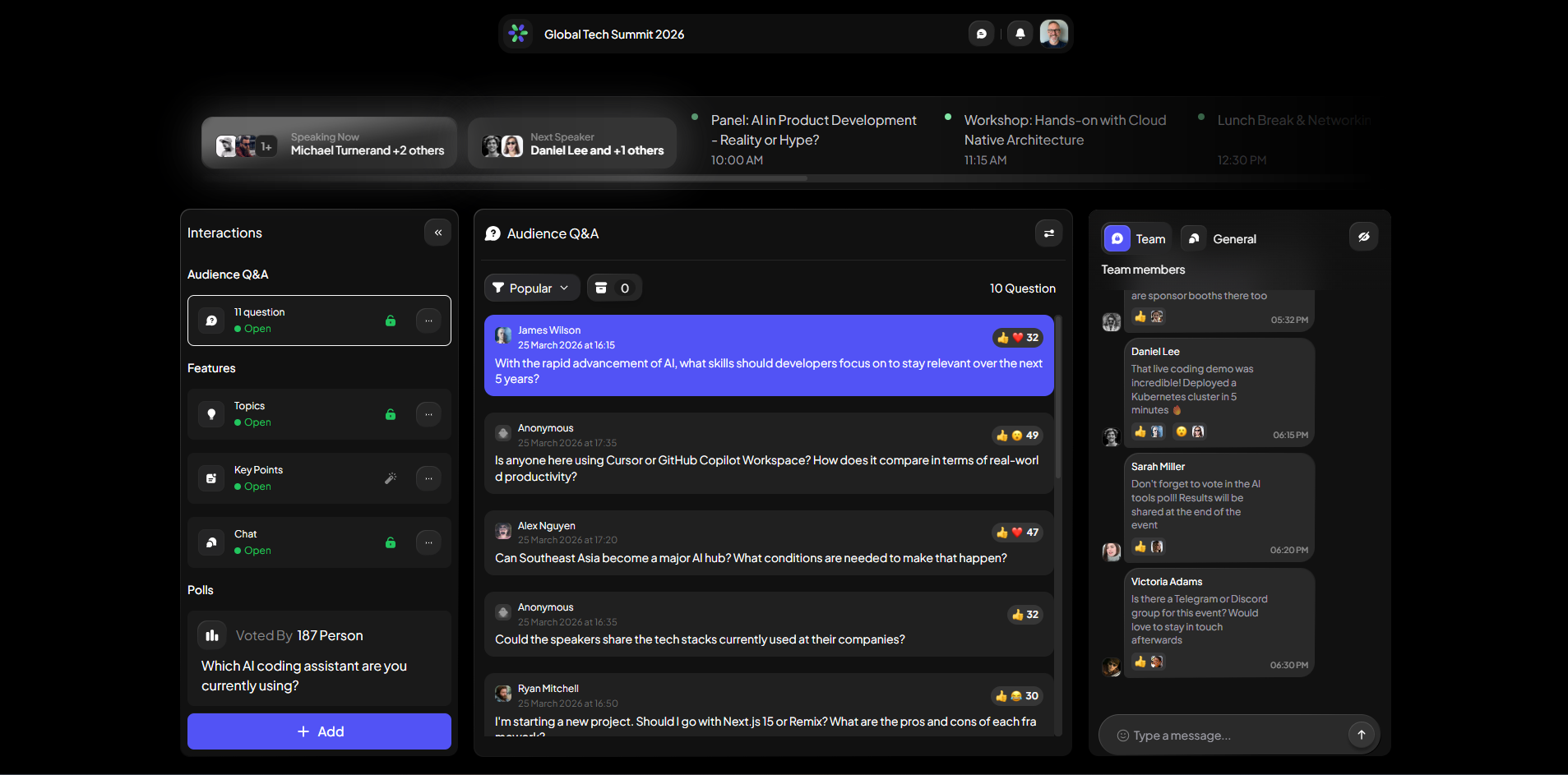Toggle the Chat feature lock
Viewport: 1568px width, 775px height.
tap(391, 542)
